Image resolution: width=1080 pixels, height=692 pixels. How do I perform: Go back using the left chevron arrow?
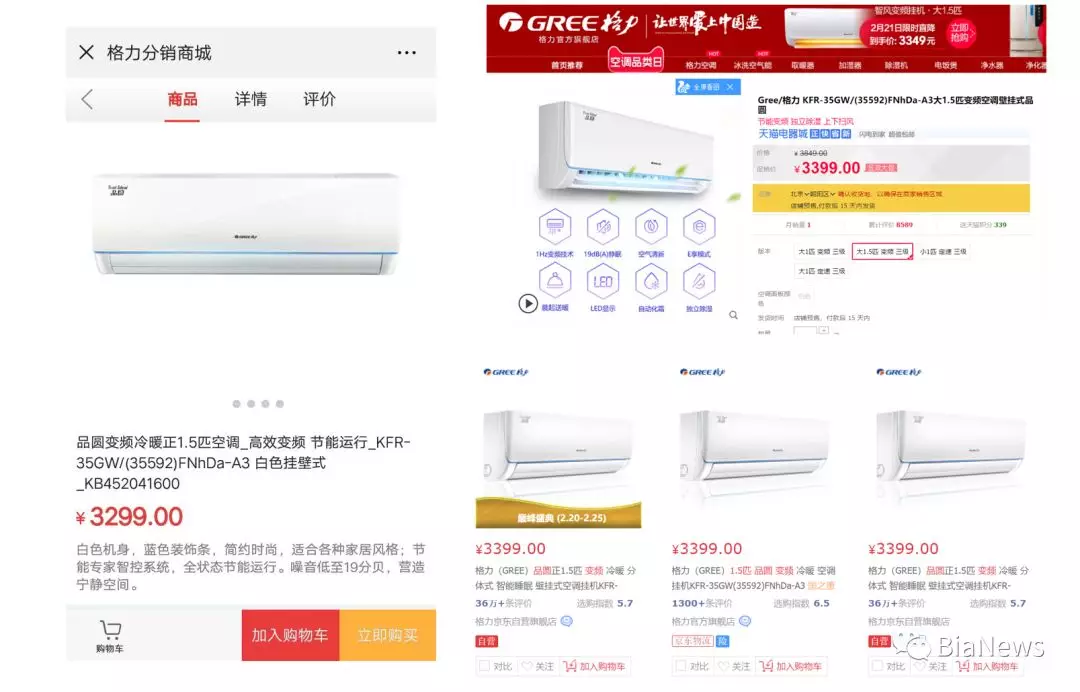[x=87, y=100]
